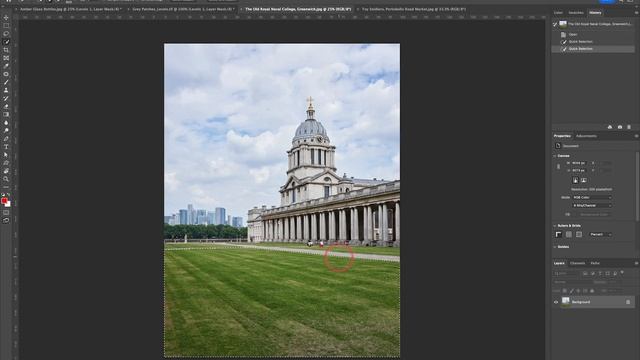Switch to the Channels tab

pos(577,264)
